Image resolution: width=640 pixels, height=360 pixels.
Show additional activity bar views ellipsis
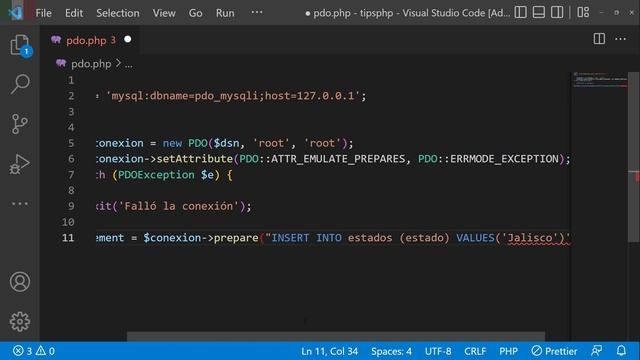click(20, 203)
